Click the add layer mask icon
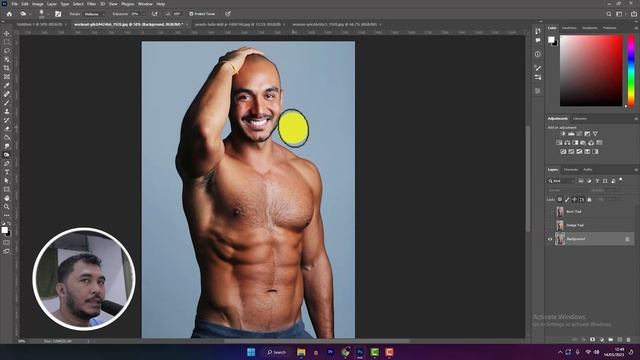The image size is (640, 360). click(592, 339)
